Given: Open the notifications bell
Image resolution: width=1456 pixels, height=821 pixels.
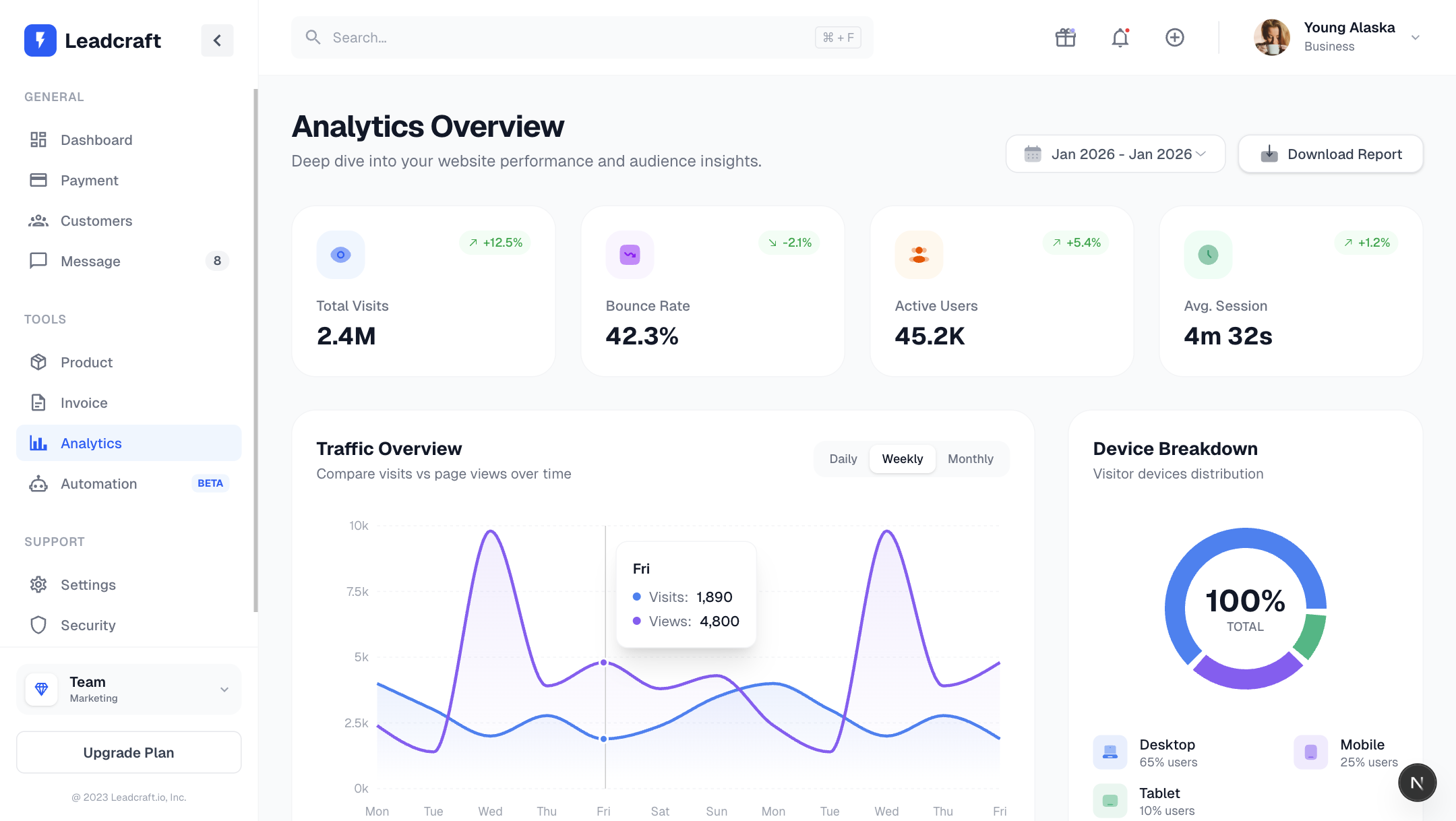Looking at the screenshot, I should pos(1120,38).
